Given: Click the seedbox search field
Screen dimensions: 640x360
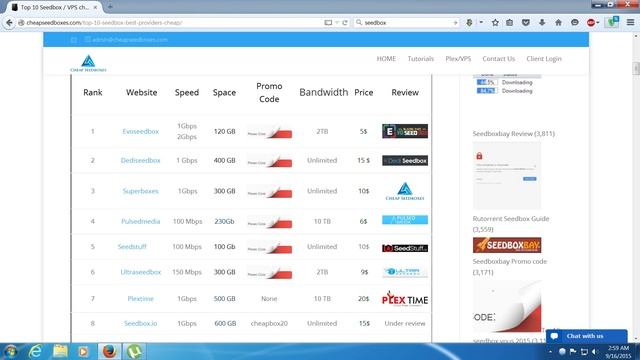Looking at the screenshot, I should [406, 22].
